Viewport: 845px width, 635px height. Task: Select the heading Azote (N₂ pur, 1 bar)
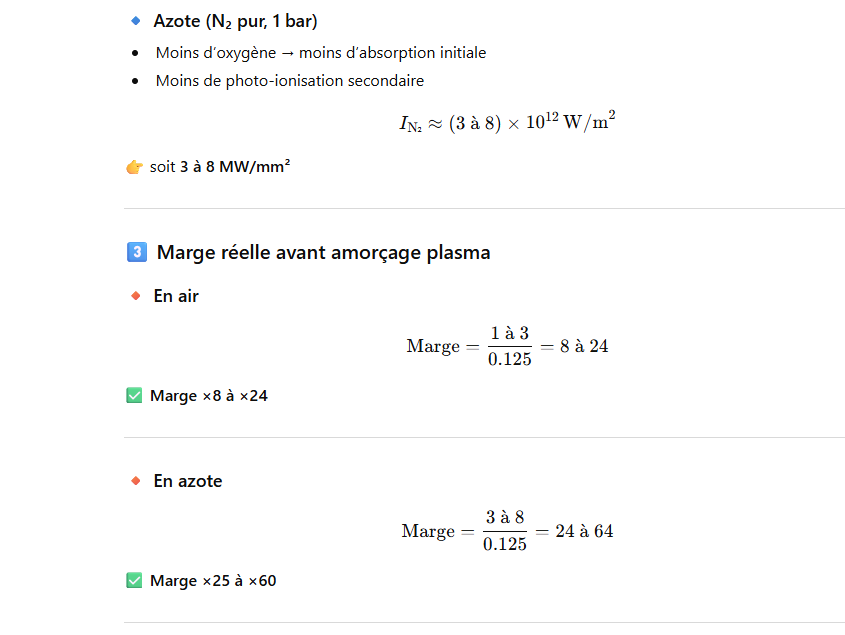click(x=235, y=21)
